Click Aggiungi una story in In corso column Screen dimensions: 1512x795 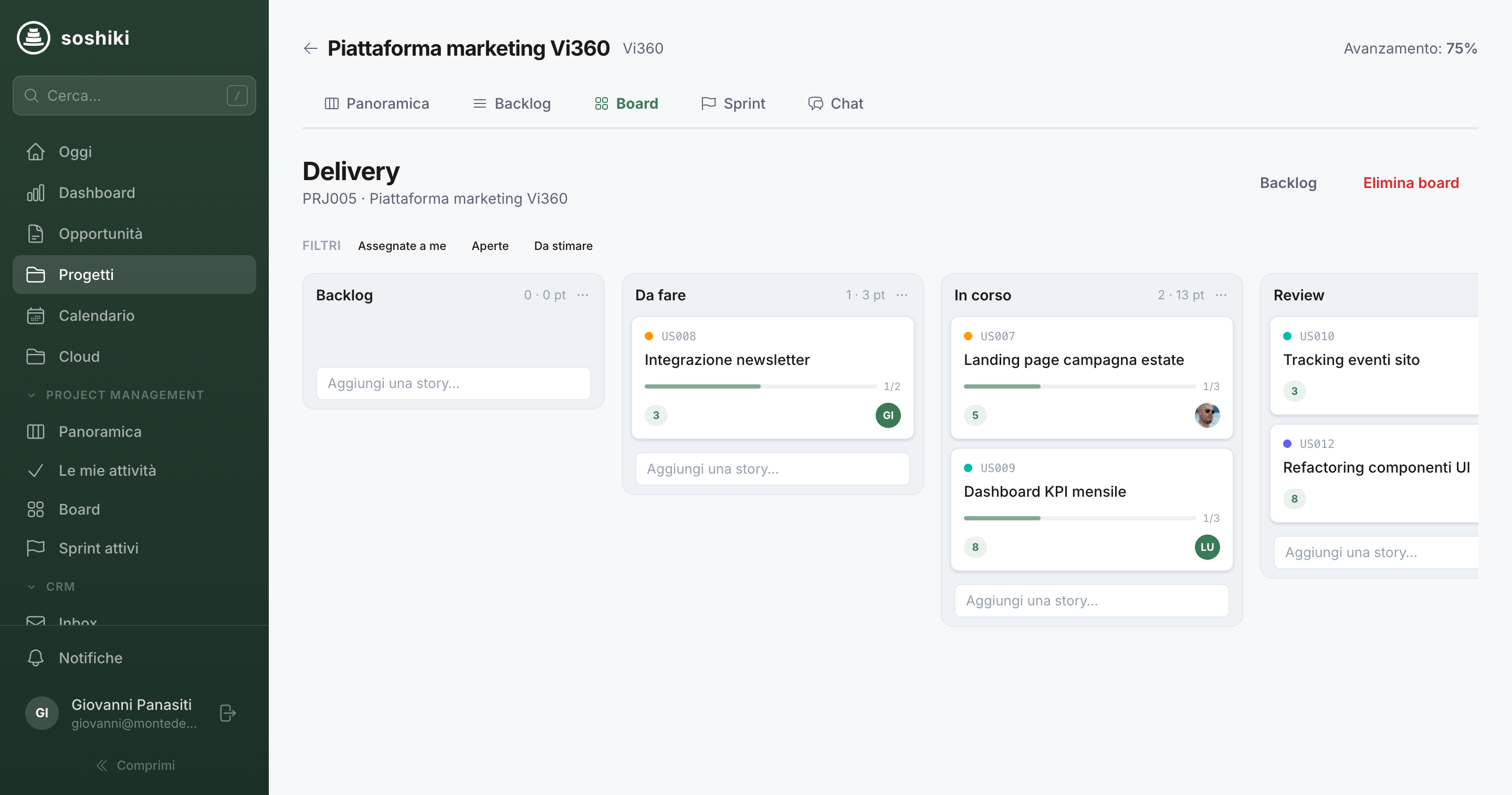click(x=1092, y=601)
